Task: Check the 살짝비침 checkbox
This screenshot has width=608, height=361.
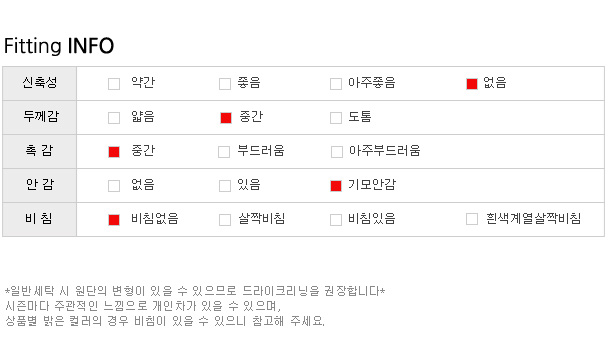Action: point(225,220)
